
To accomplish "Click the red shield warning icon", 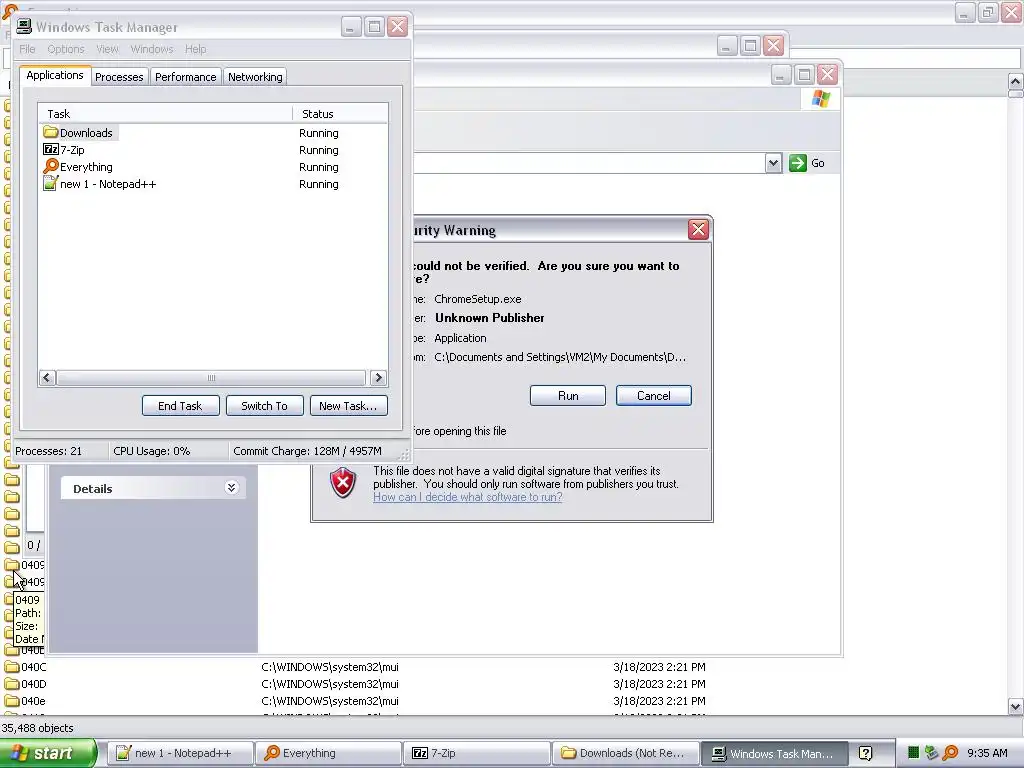I will 343,483.
